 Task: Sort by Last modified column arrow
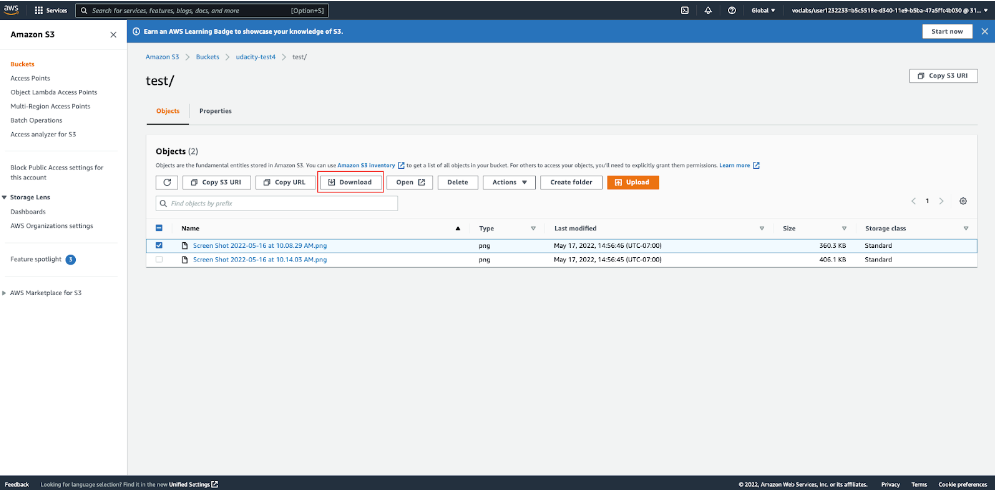(762, 228)
